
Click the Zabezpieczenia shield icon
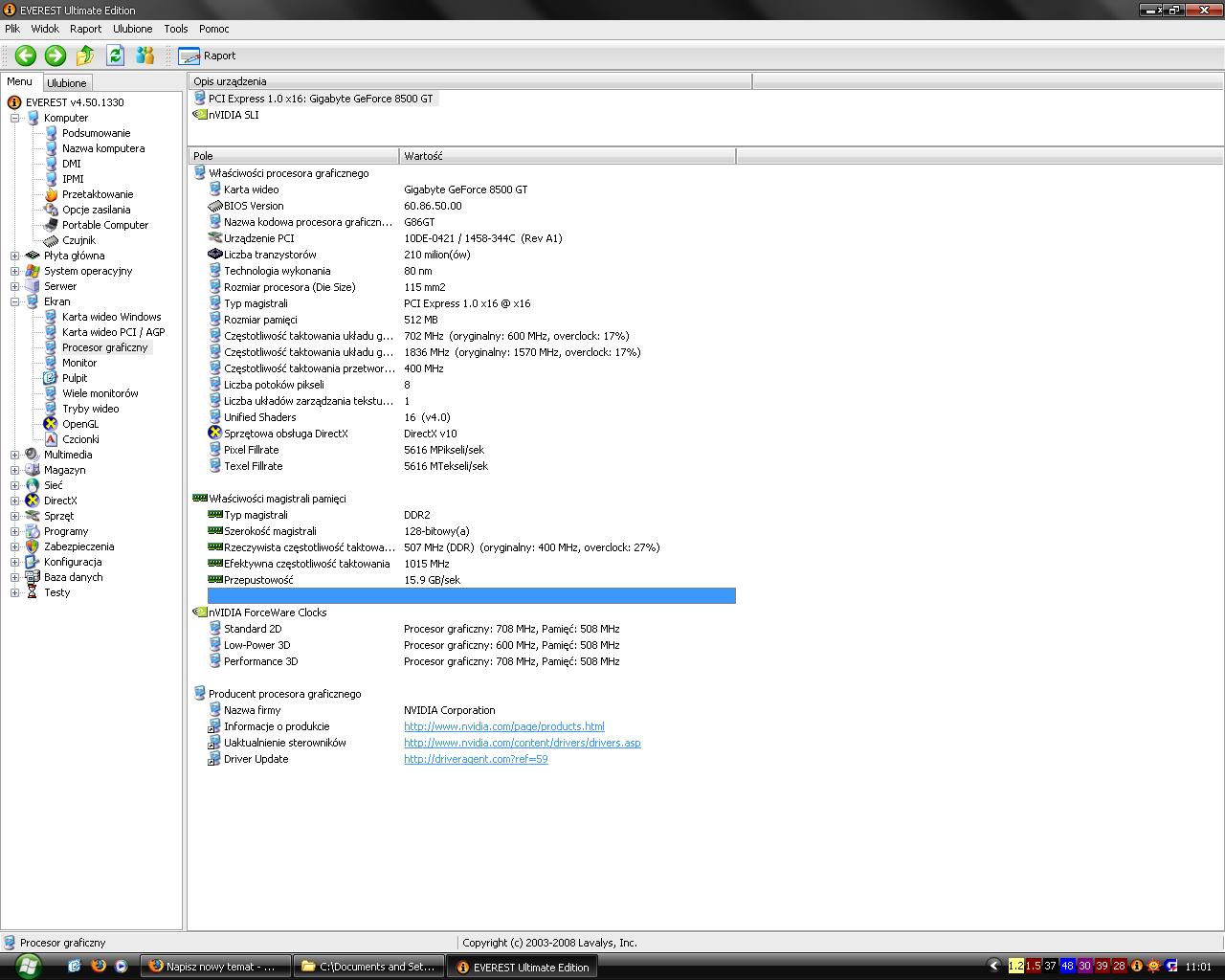(x=33, y=546)
